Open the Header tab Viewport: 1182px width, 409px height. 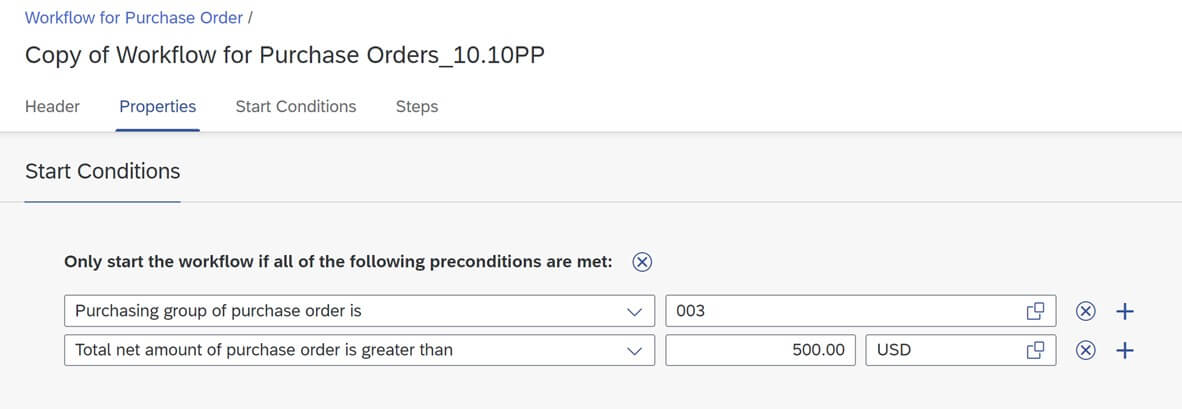(52, 106)
